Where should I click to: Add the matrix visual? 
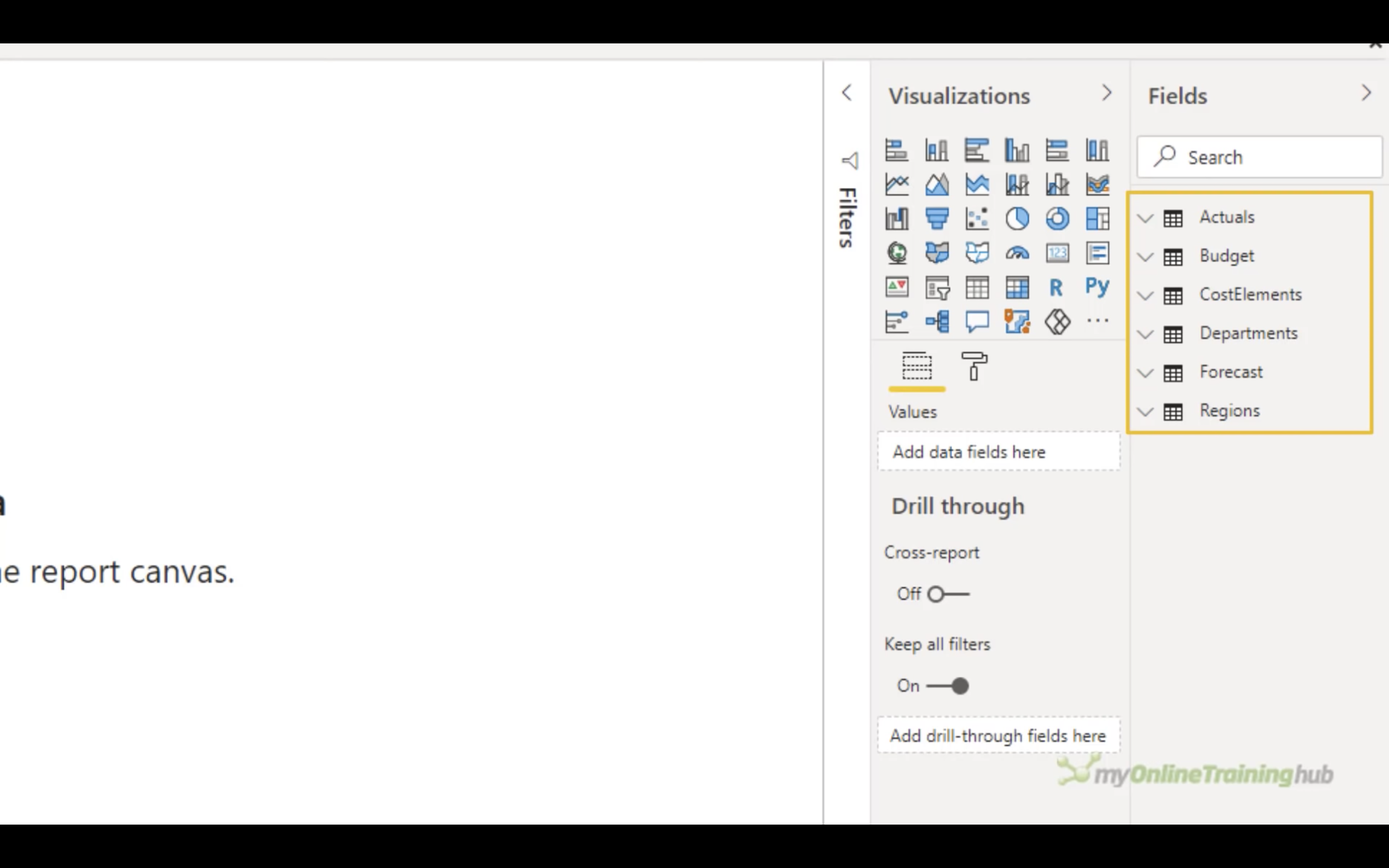point(1017,288)
